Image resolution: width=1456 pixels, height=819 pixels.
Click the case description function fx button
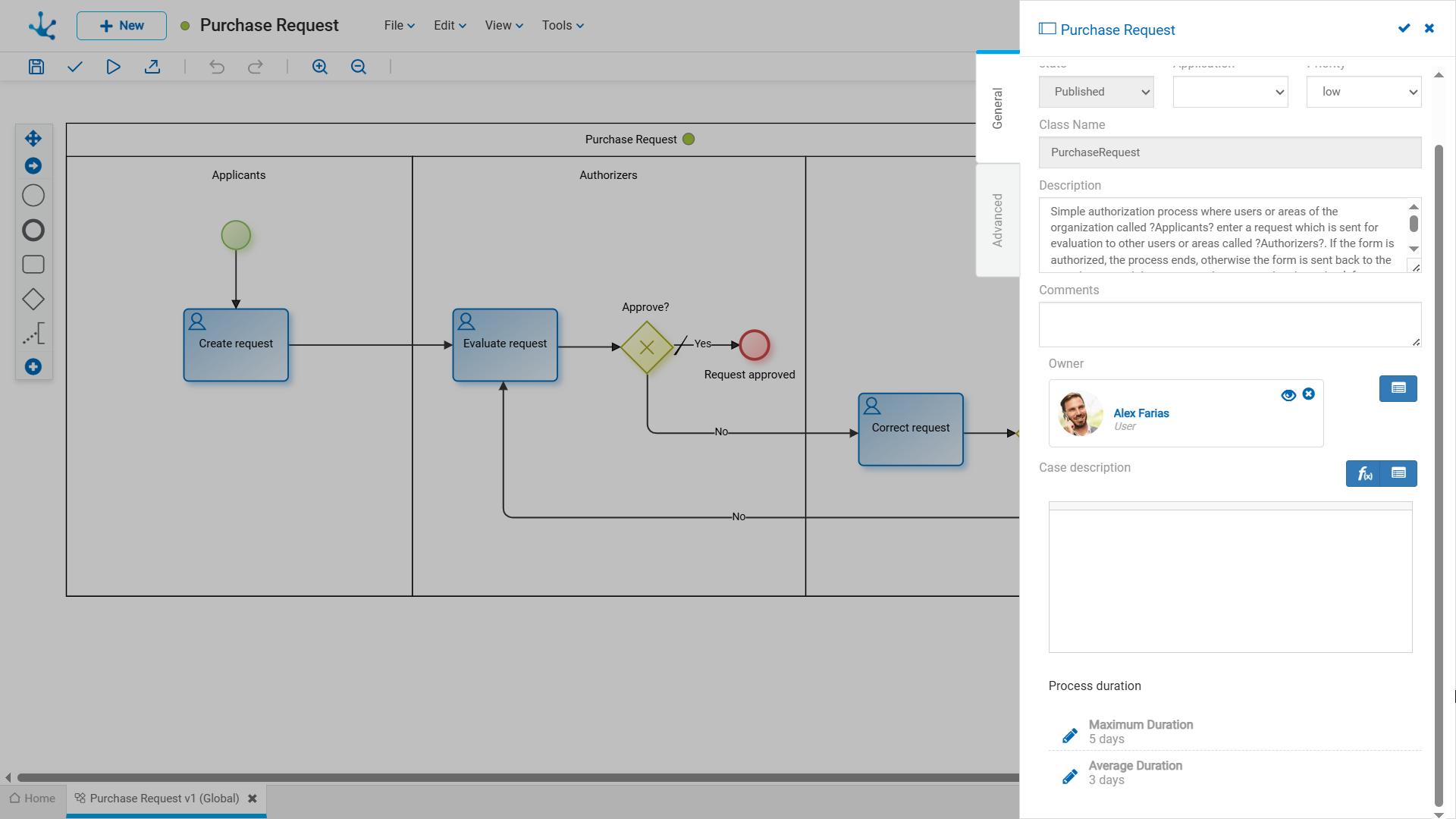[x=1363, y=474]
